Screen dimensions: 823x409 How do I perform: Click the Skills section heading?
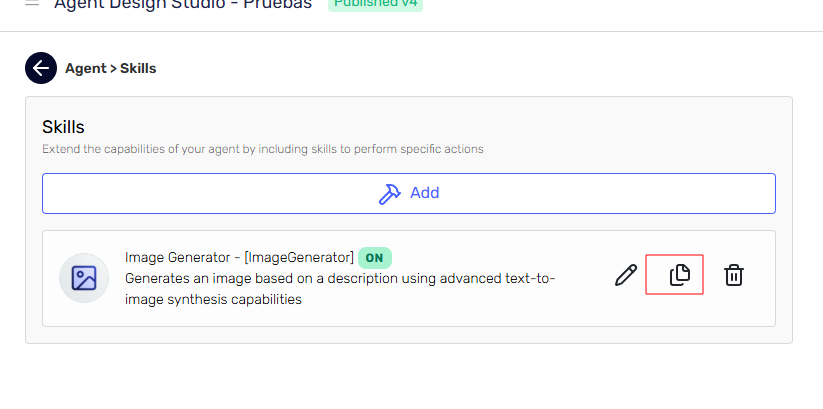point(63,127)
